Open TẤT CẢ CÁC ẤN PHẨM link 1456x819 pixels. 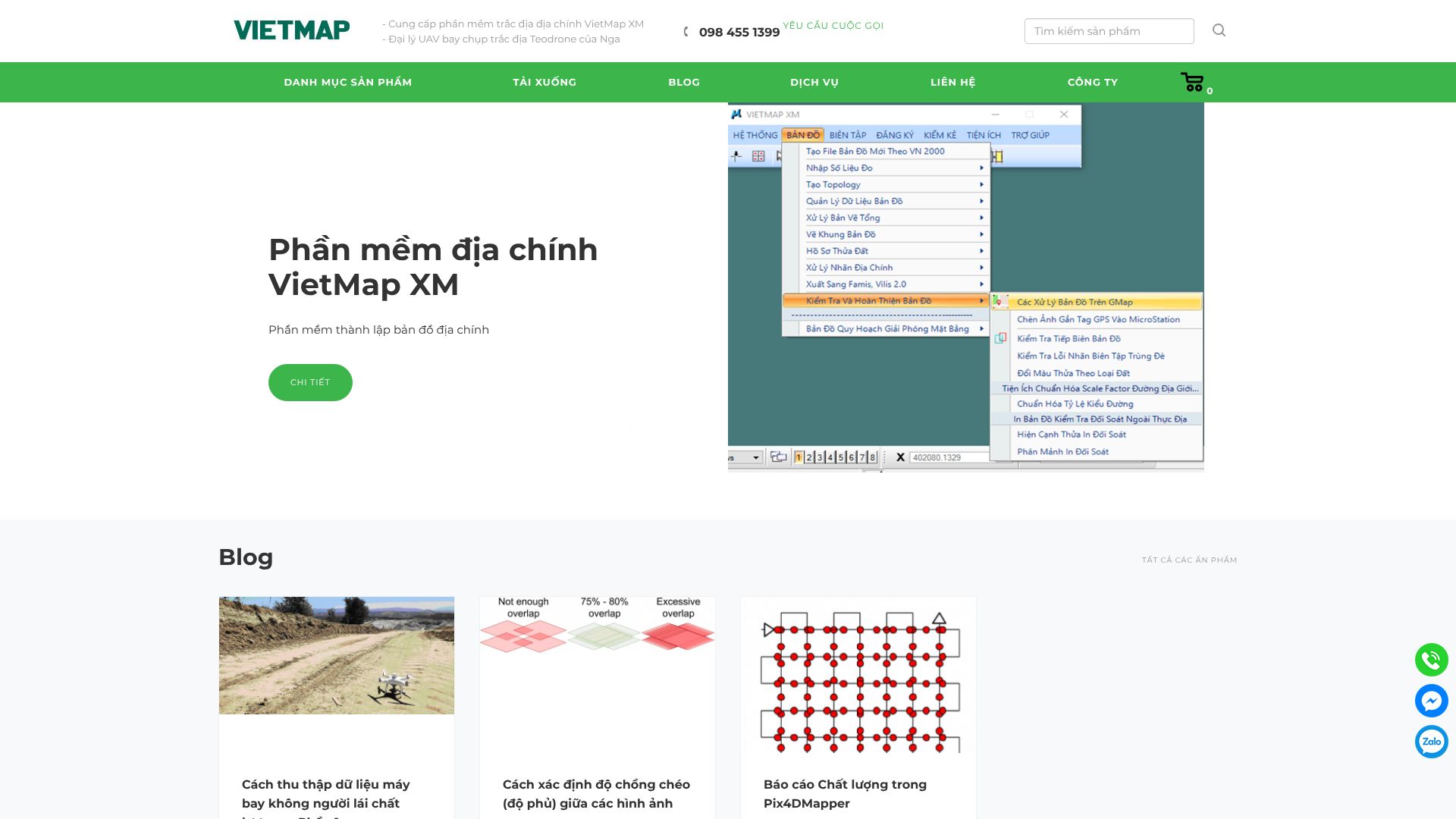(1189, 560)
